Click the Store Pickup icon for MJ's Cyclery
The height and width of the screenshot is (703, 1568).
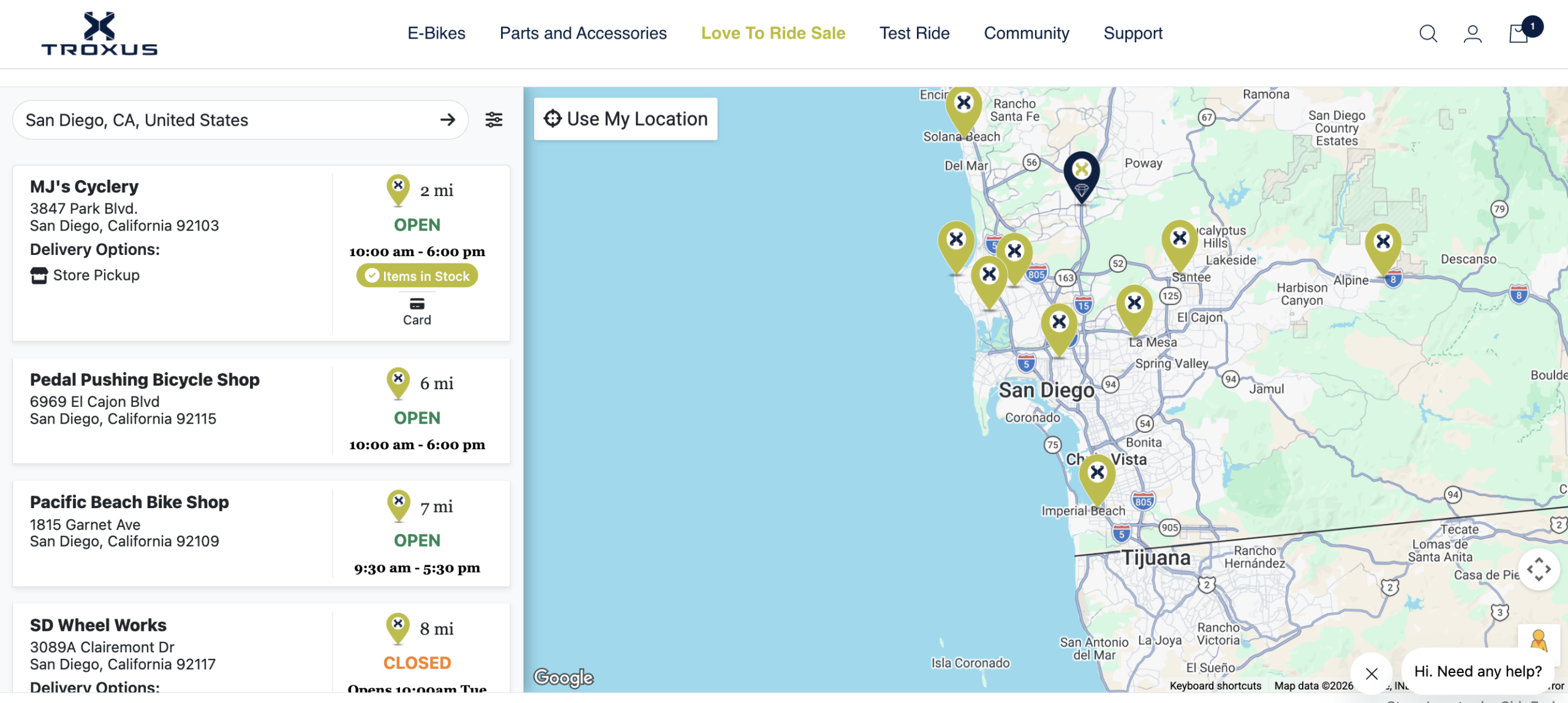click(x=39, y=275)
